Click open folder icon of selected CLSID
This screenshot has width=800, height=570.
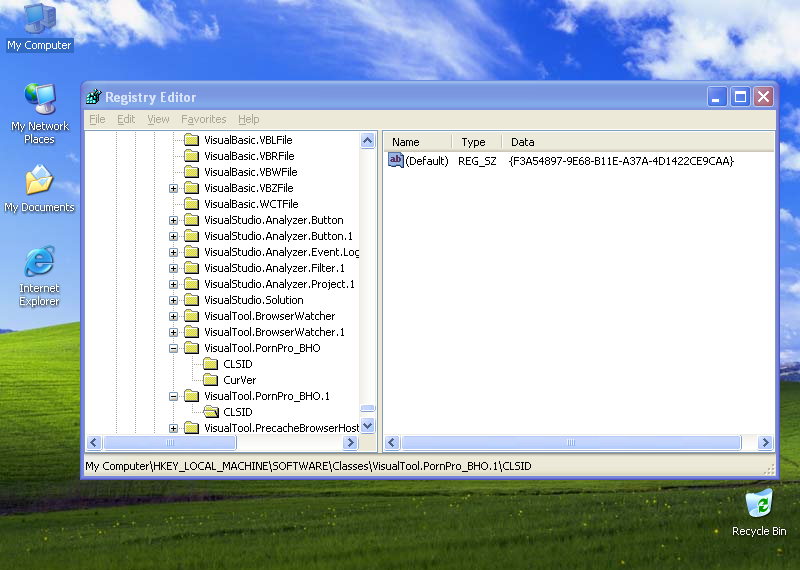pos(211,412)
